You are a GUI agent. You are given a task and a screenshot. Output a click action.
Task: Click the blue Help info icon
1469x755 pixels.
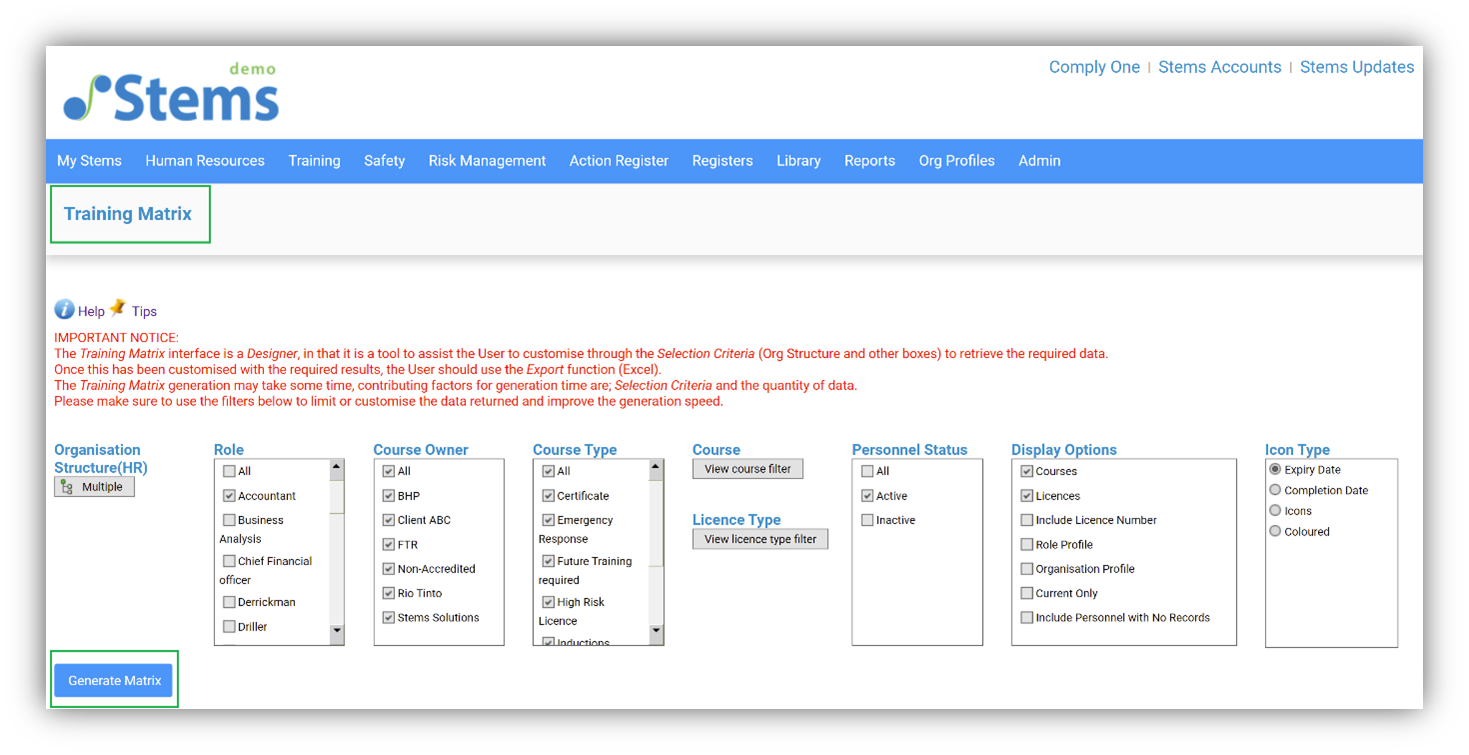coord(64,310)
